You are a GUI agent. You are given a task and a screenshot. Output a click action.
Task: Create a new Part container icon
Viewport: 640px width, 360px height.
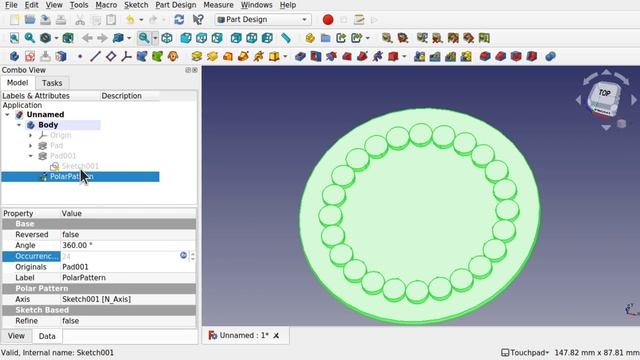click(310, 38)
